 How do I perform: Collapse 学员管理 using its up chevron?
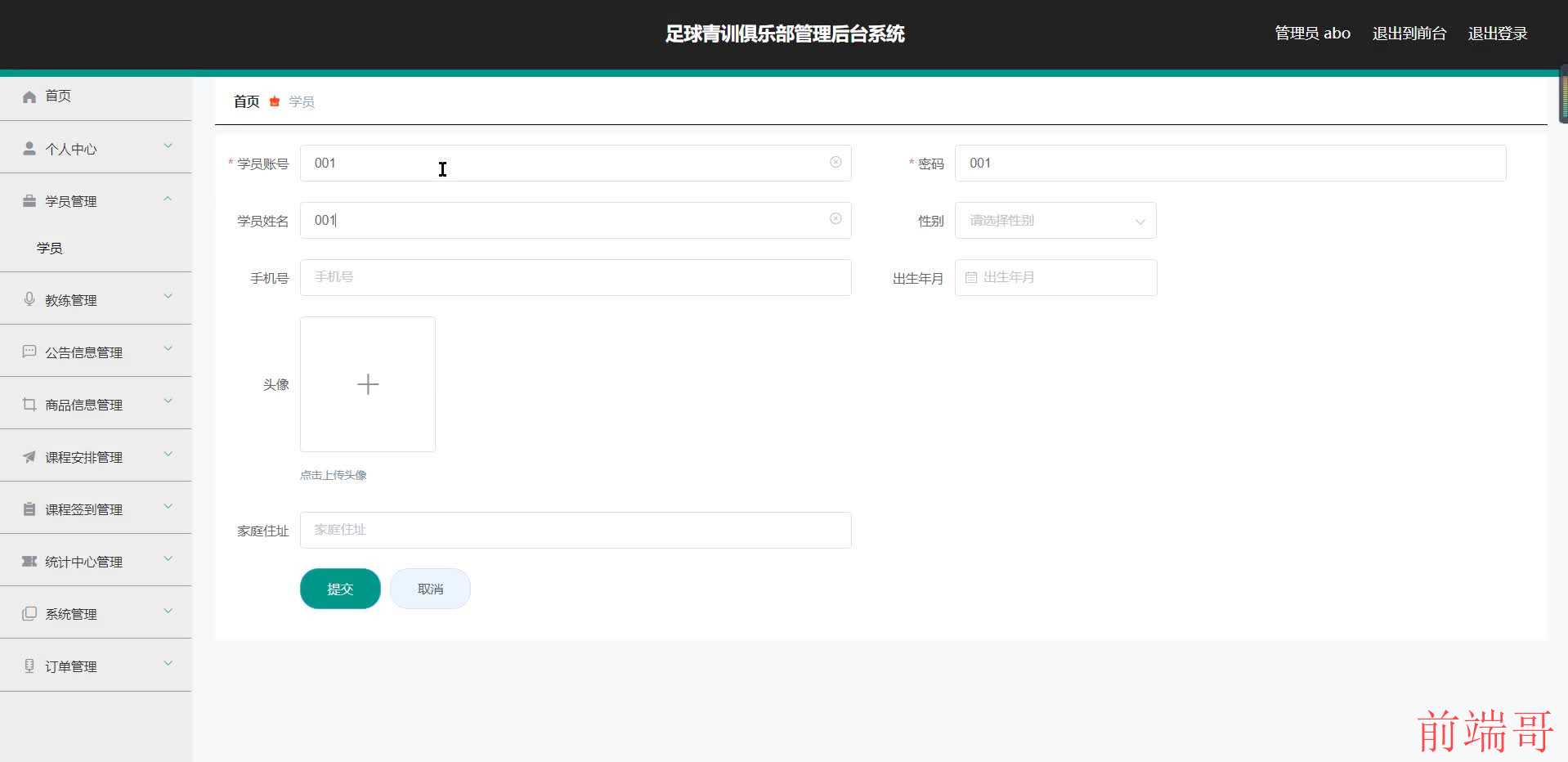click(x=168, y=199)
